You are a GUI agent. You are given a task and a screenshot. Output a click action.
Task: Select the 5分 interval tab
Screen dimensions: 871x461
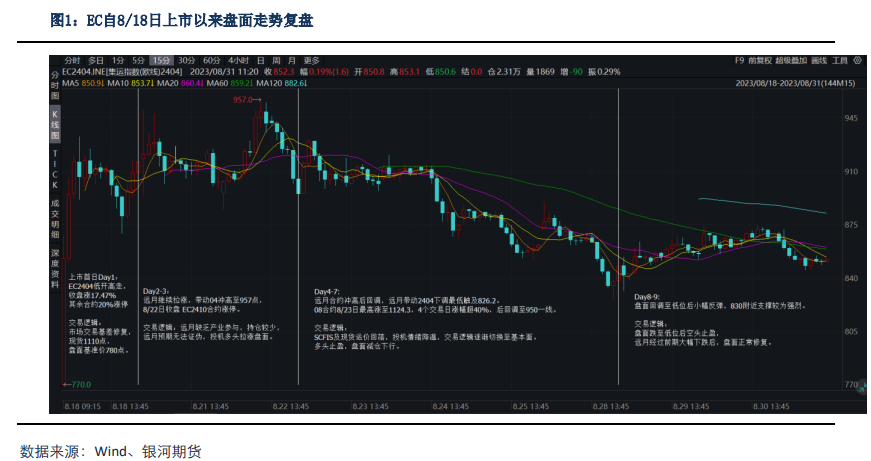click(138, 61)
